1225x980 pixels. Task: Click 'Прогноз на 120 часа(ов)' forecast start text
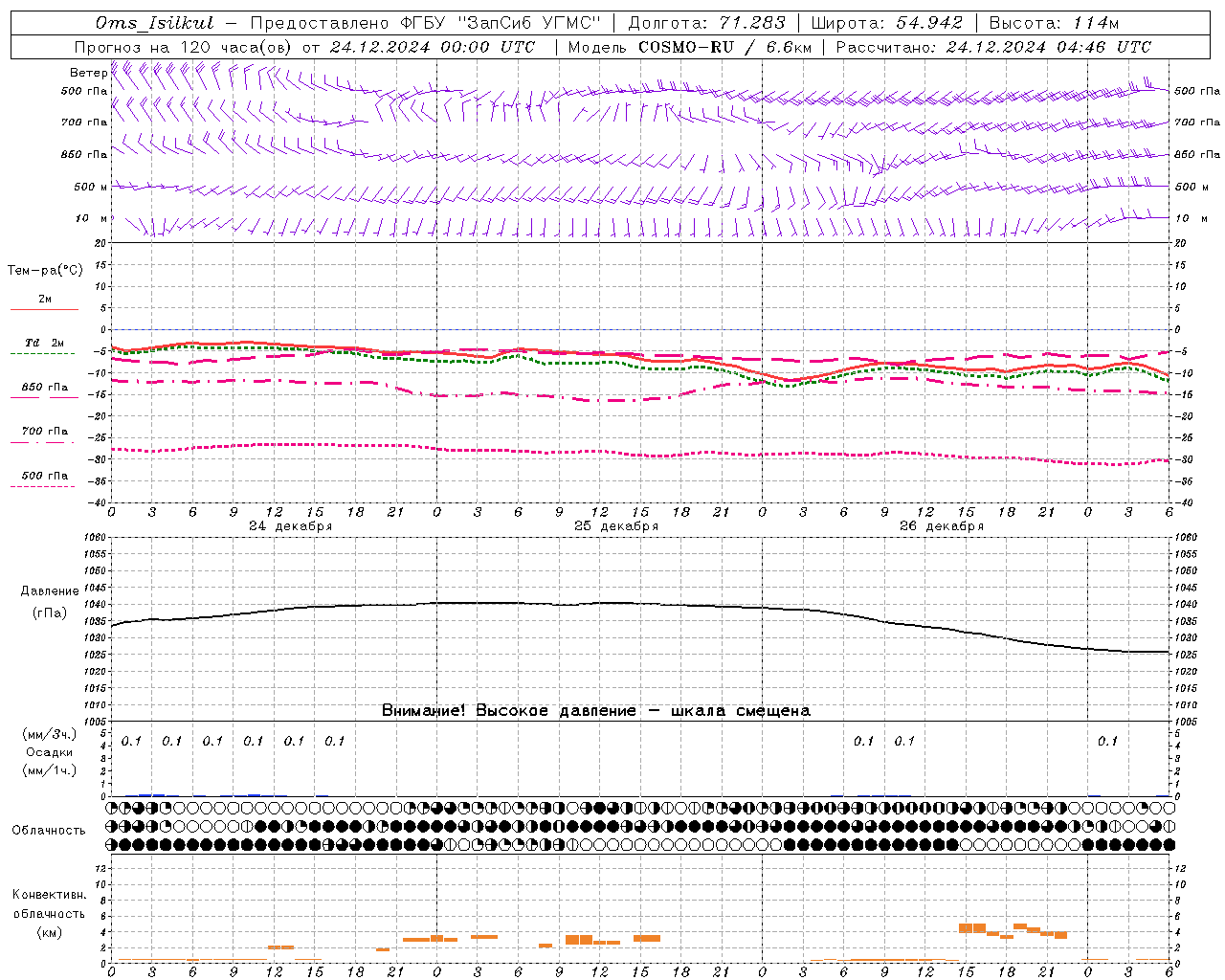[183, 47]
